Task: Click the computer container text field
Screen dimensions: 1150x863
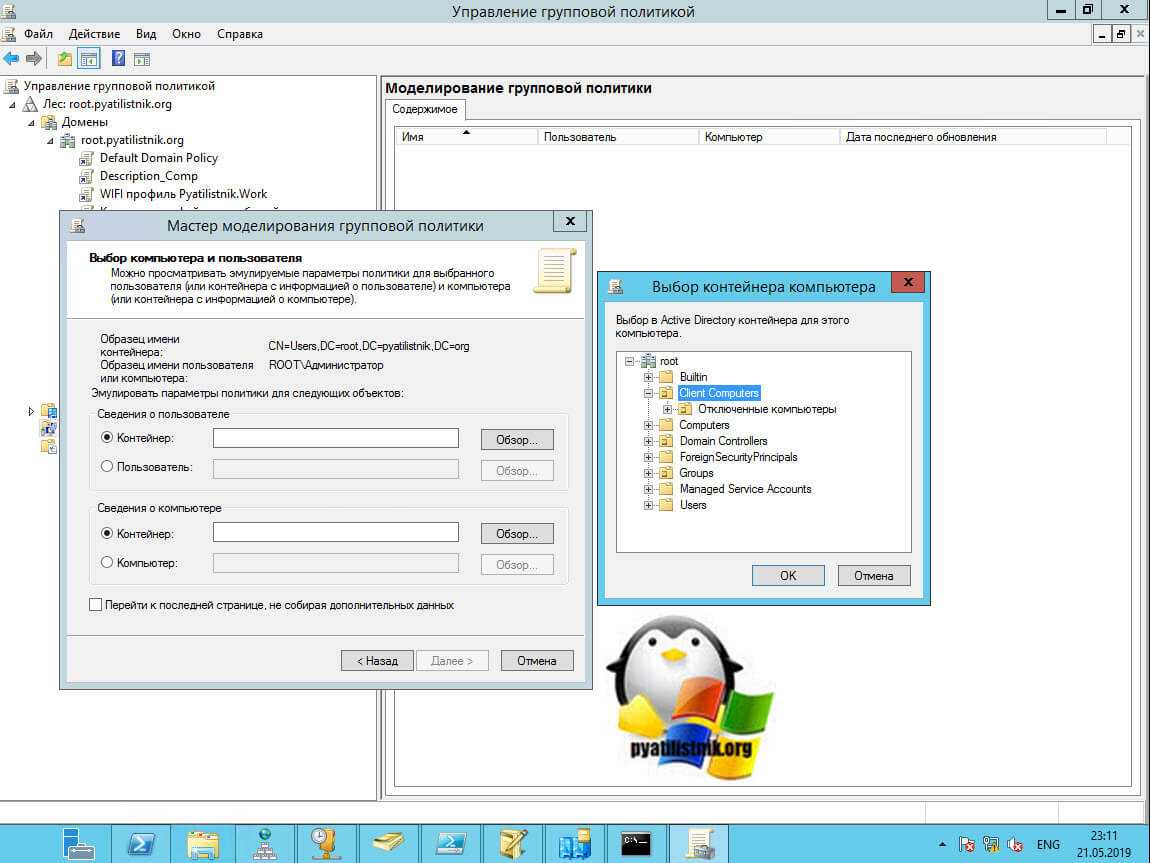Action: 335,532
